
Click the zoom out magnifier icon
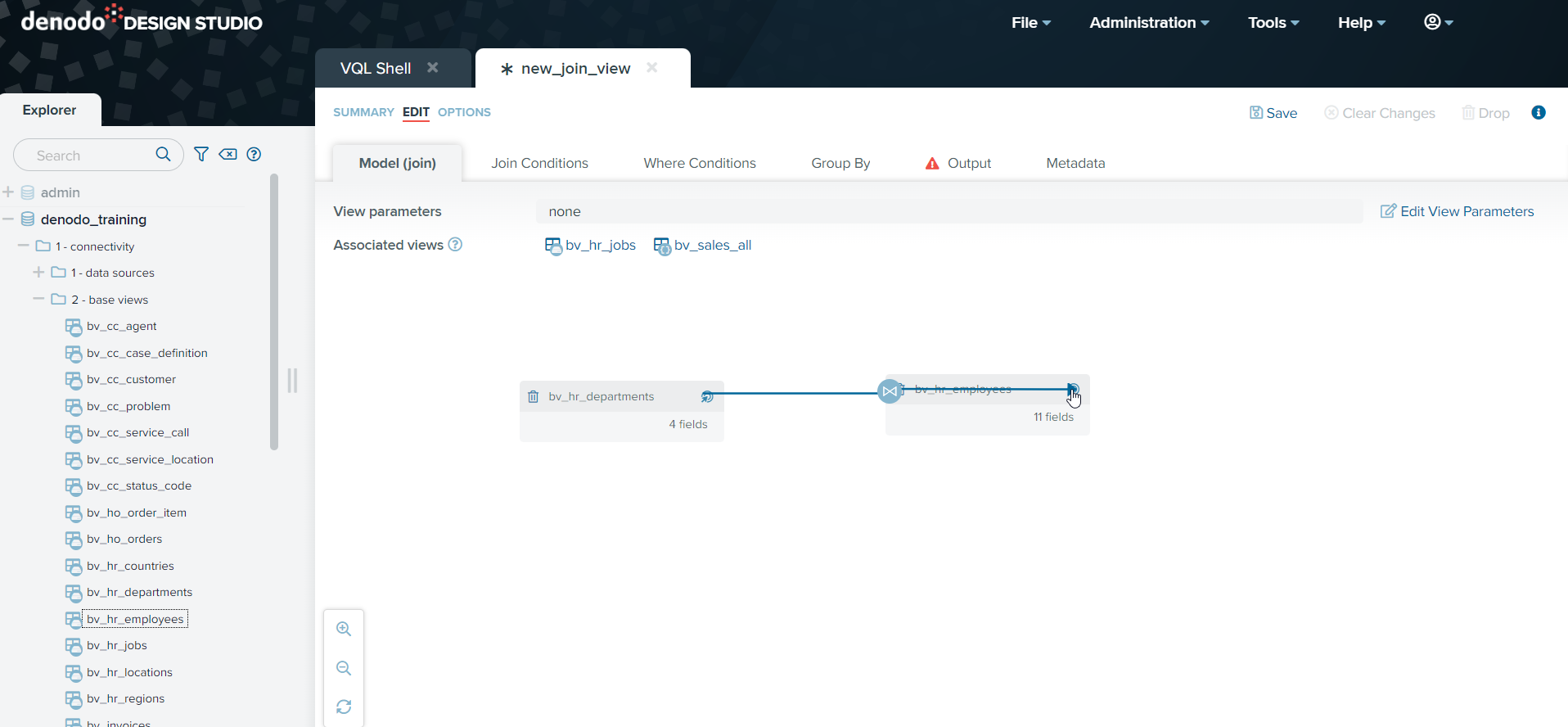pos(344,668)
